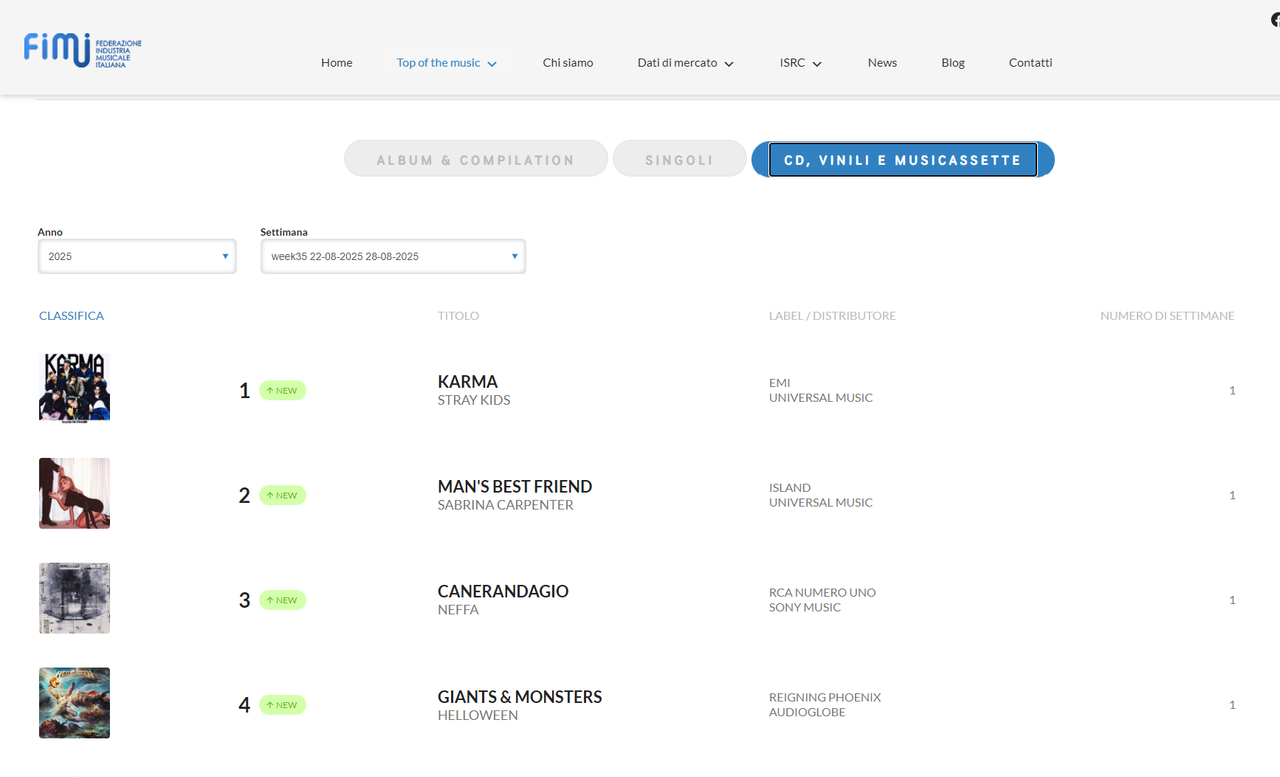Click Island label text
This screenshot has height=777, width=1280.
point(790,488)
